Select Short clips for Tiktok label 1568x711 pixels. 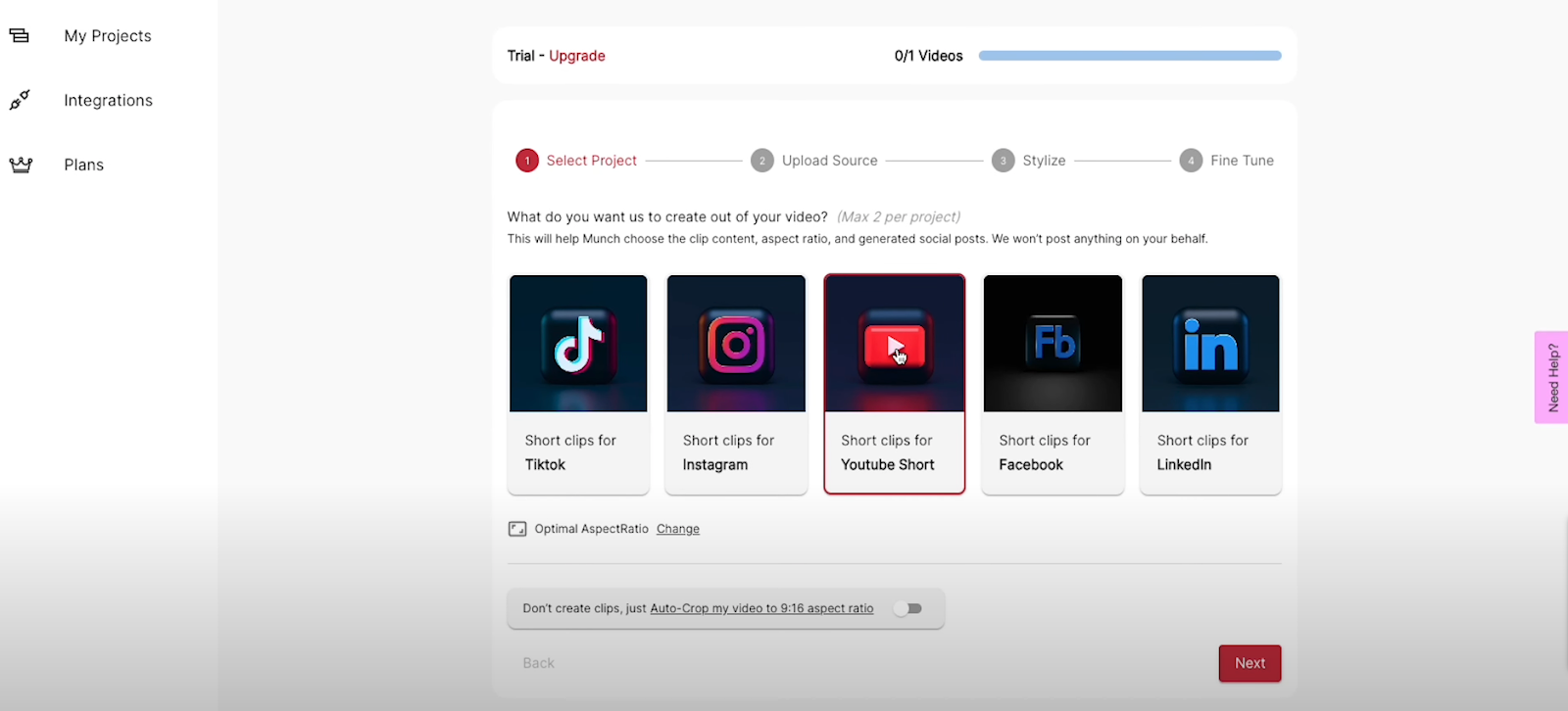570,452
